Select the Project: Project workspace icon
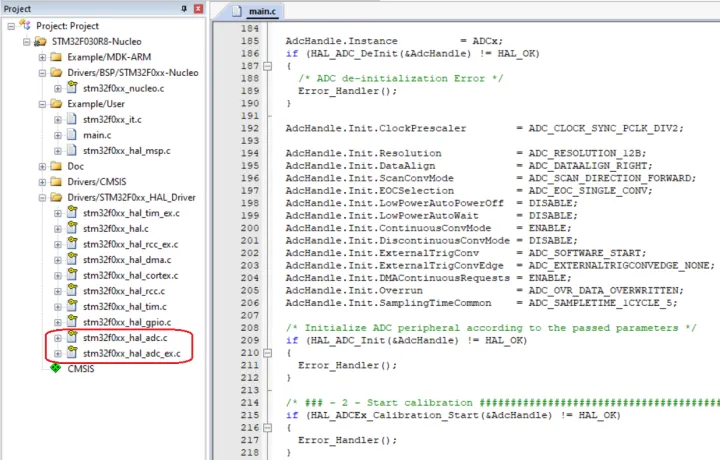 pyautogui.click(x=25, y=25)
